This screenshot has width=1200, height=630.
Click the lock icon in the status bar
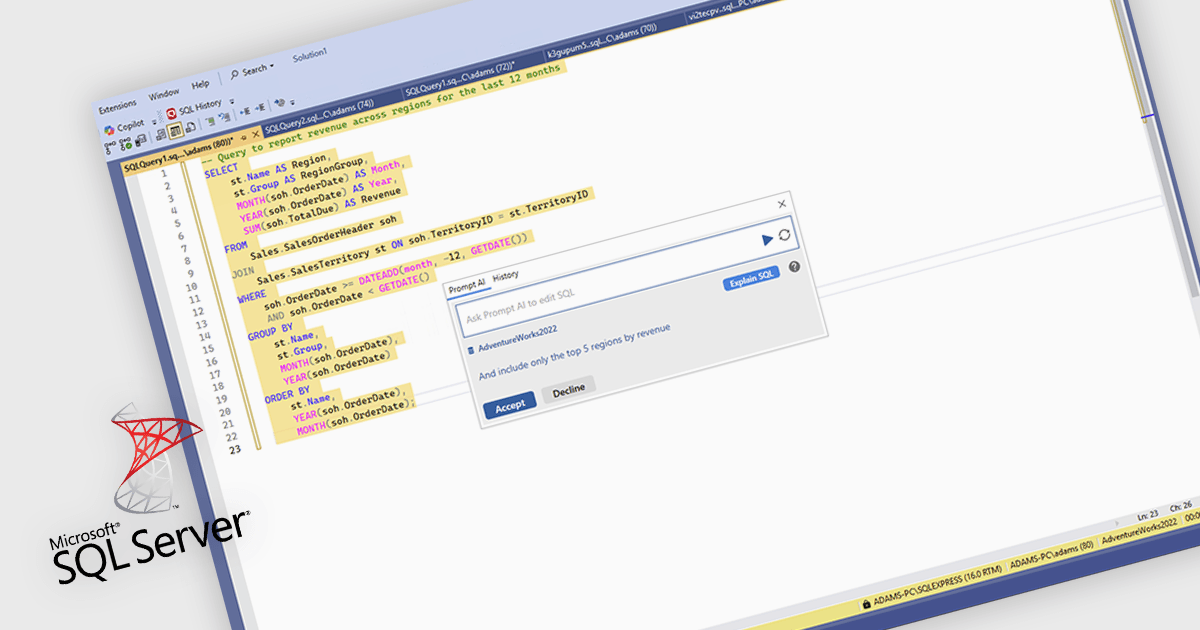[x=865, y=602]
